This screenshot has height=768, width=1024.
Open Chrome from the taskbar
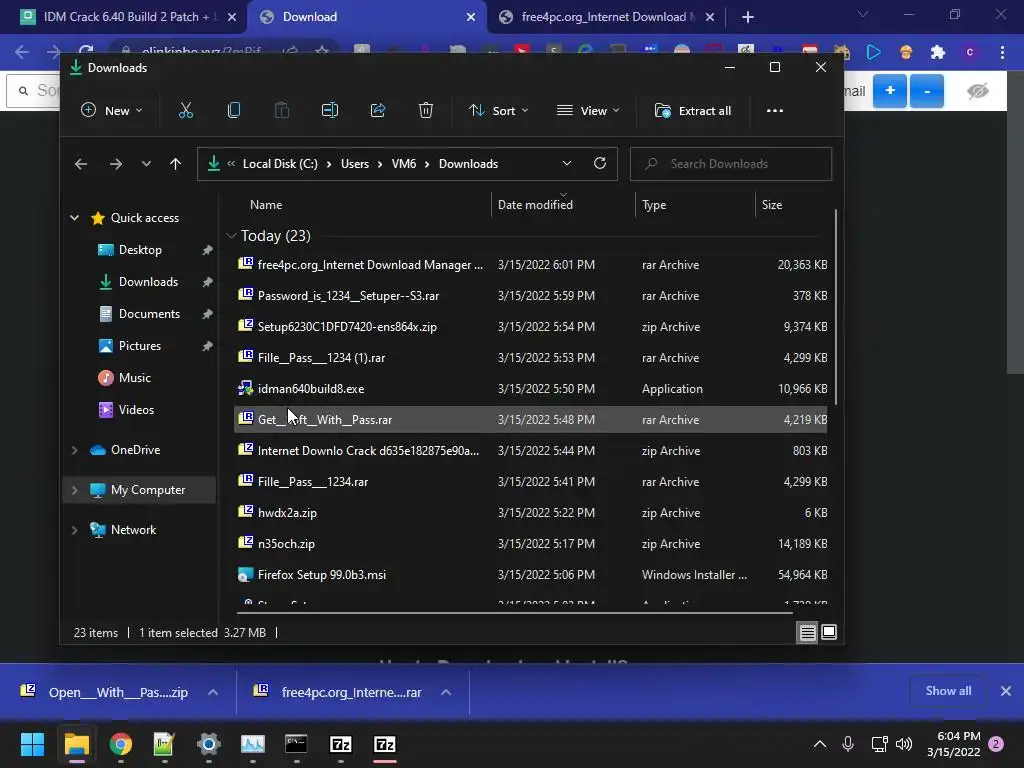click(x=121, y=744)
